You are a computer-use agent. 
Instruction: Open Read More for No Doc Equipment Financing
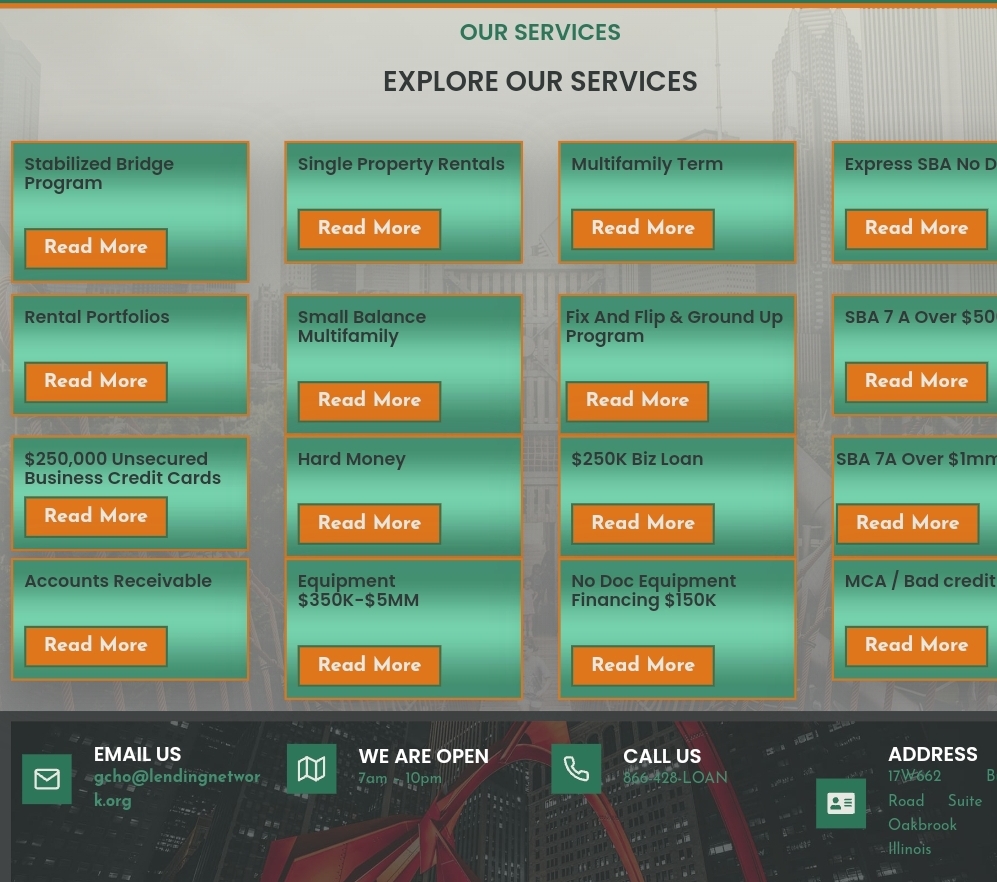tap(642, 666)
